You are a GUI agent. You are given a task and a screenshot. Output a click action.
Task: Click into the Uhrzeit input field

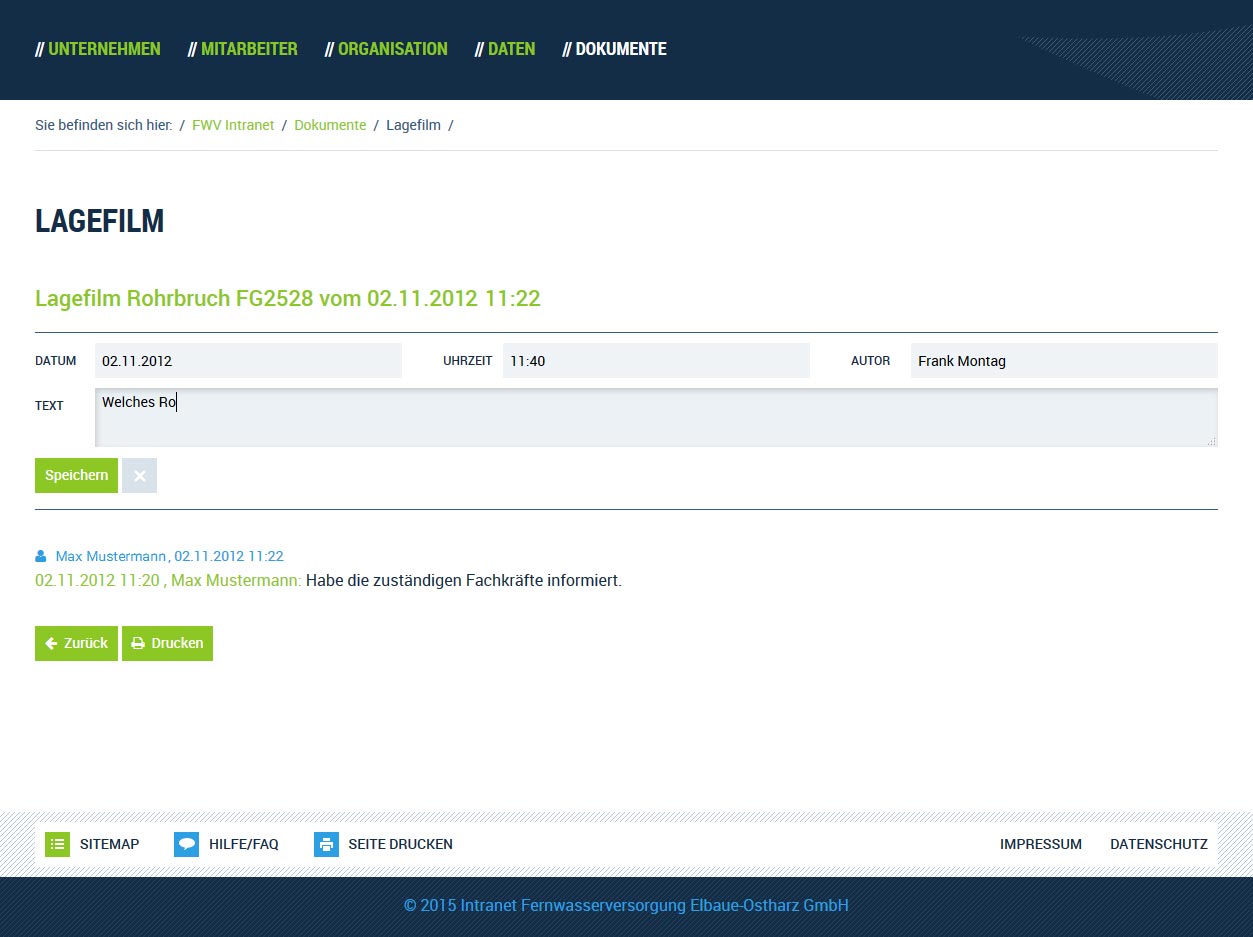click(656, 361)
